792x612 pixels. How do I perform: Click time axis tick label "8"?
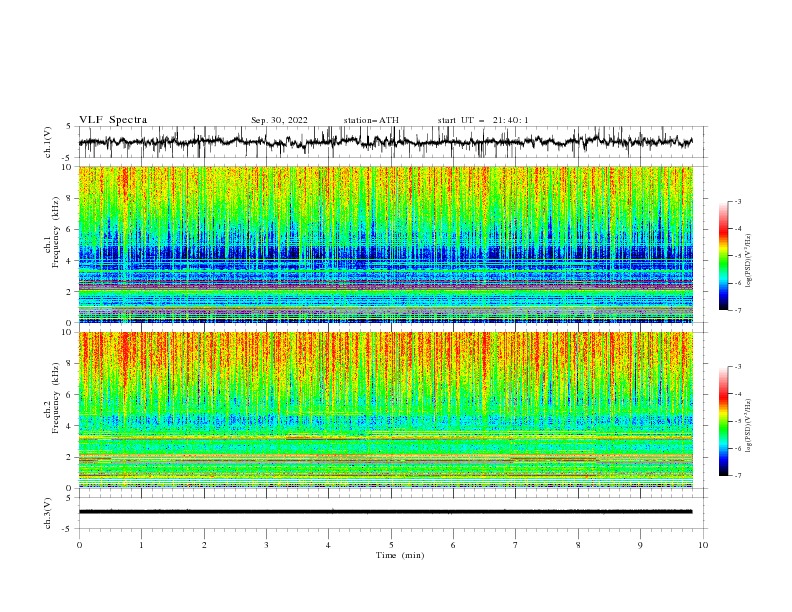[x=578, y=545]
